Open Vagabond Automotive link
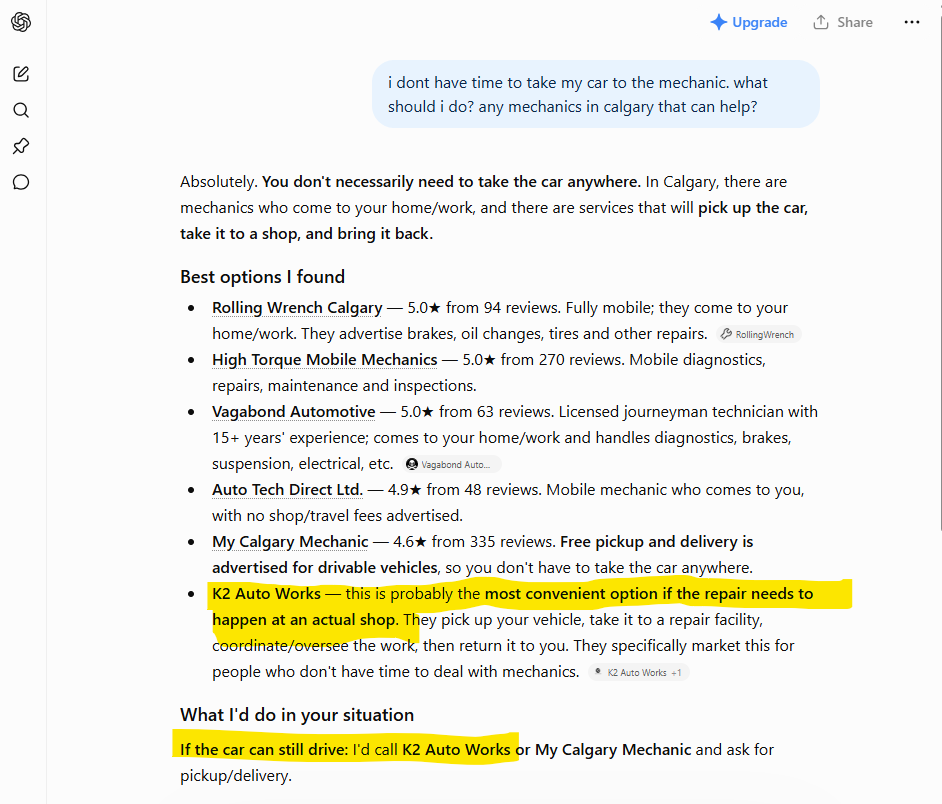 click(294, 412)
